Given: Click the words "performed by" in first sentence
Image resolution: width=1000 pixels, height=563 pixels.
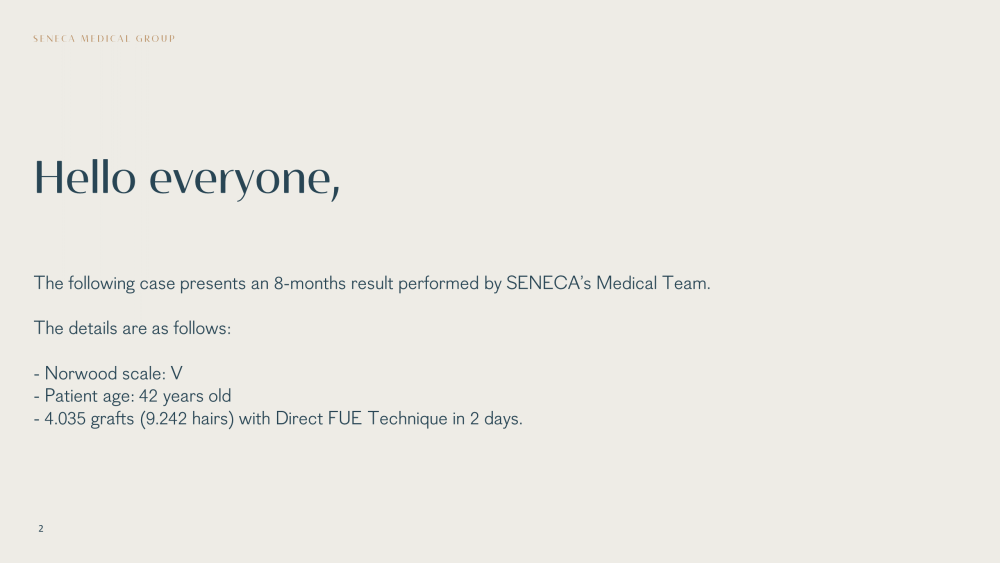Looking at the screenshot, I should point(450,283).
